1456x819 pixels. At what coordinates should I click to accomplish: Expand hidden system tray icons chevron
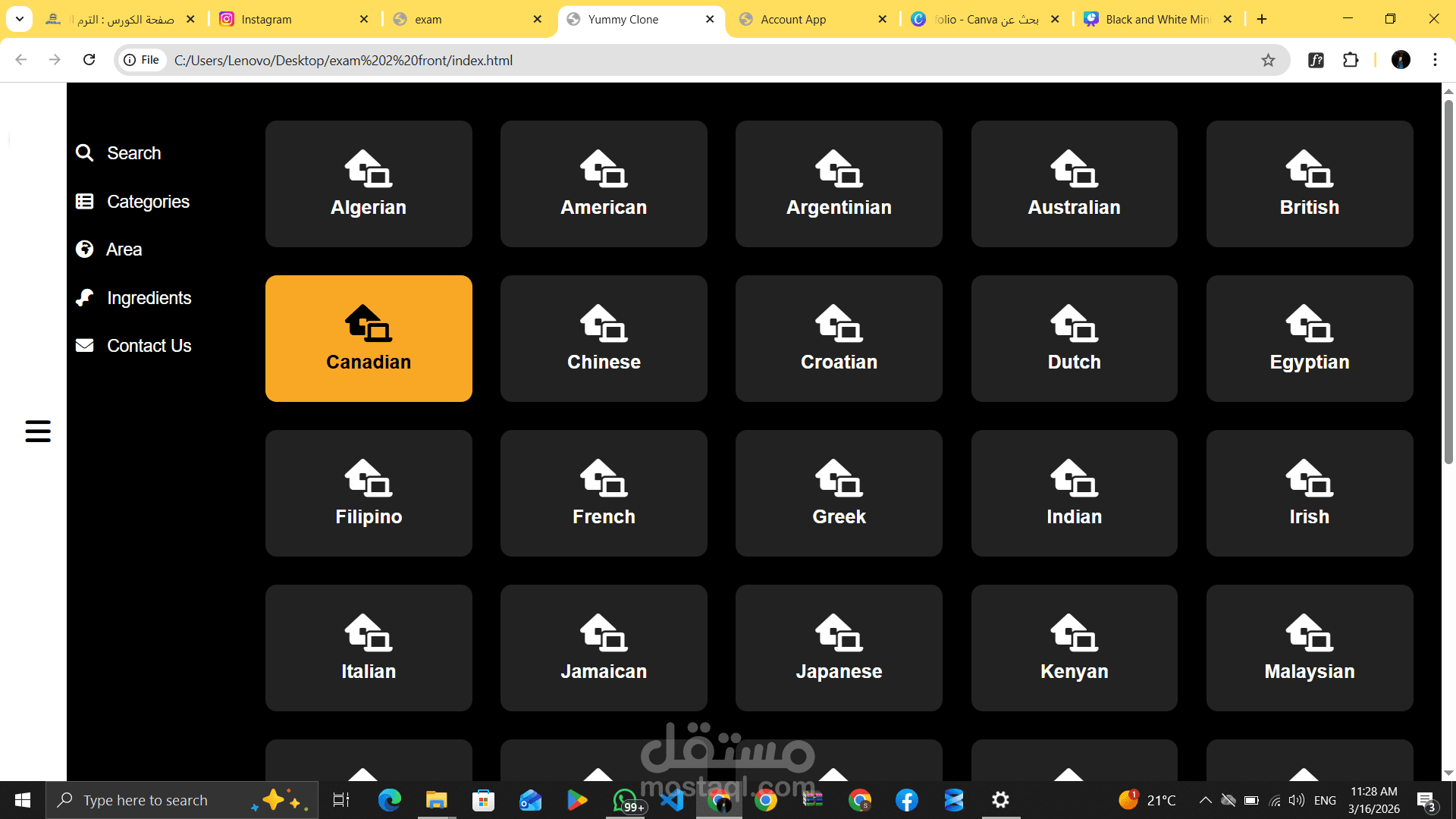(x=1205, y=800)
